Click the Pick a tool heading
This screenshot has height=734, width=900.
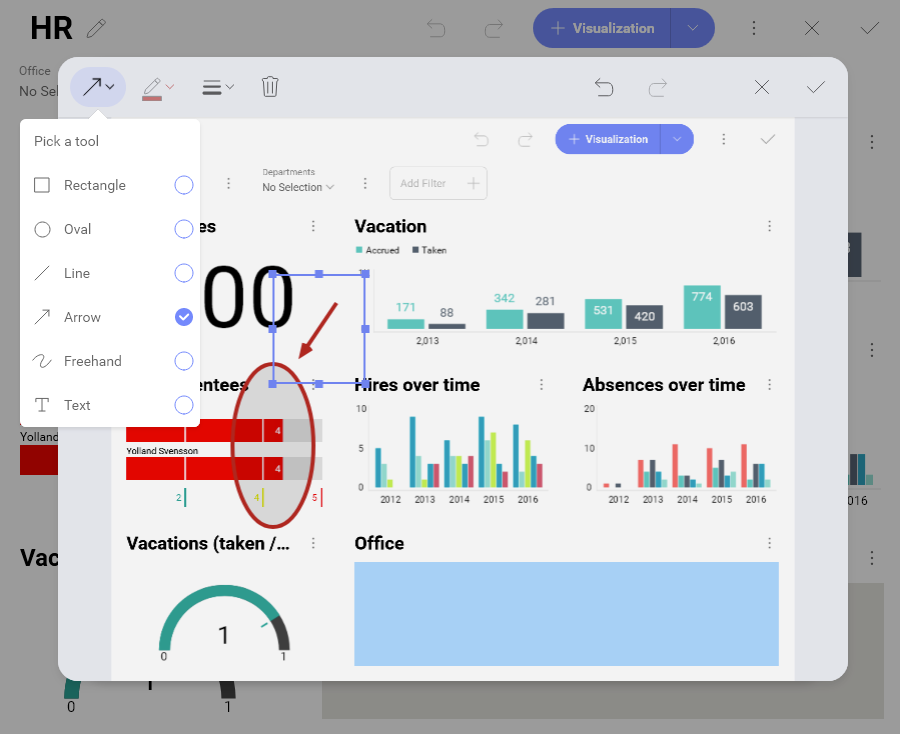(x=66, y=141)
